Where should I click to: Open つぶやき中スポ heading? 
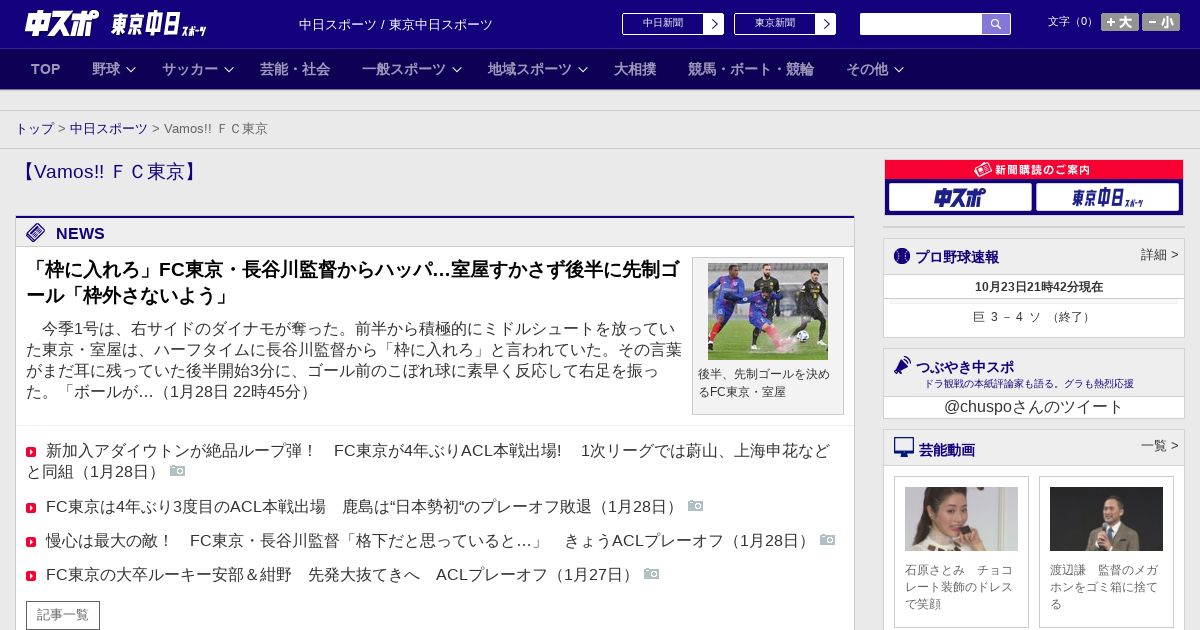pyautogui.click(x=965, y=367)
